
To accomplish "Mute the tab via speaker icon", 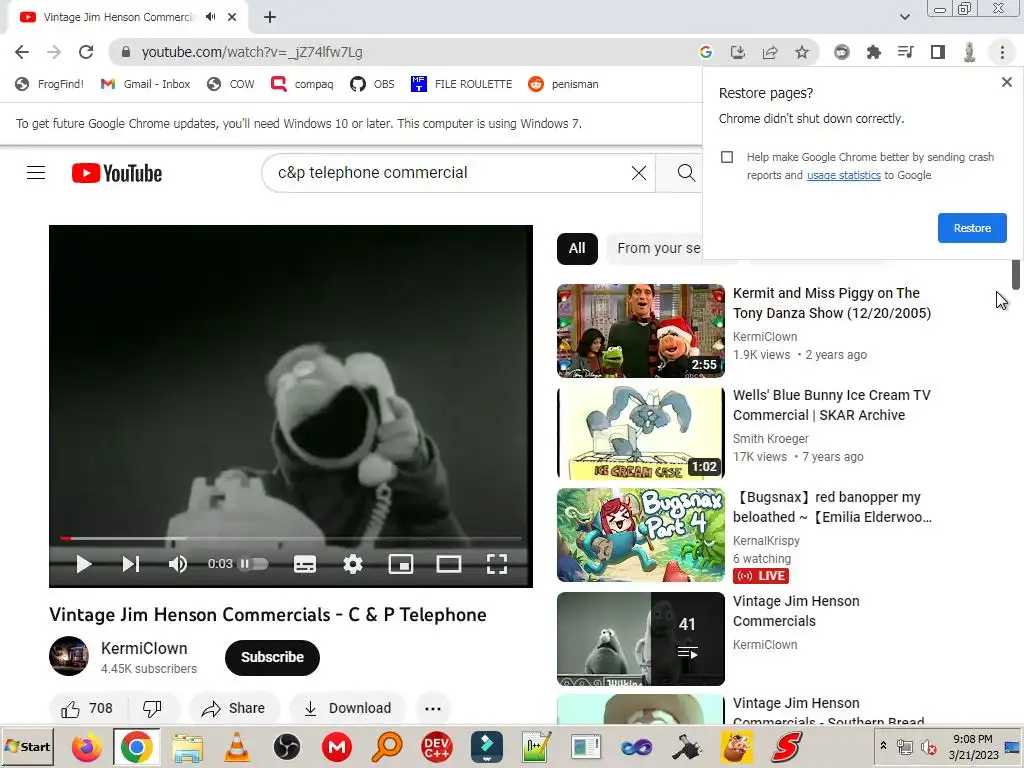I will [x=210, y=17].
